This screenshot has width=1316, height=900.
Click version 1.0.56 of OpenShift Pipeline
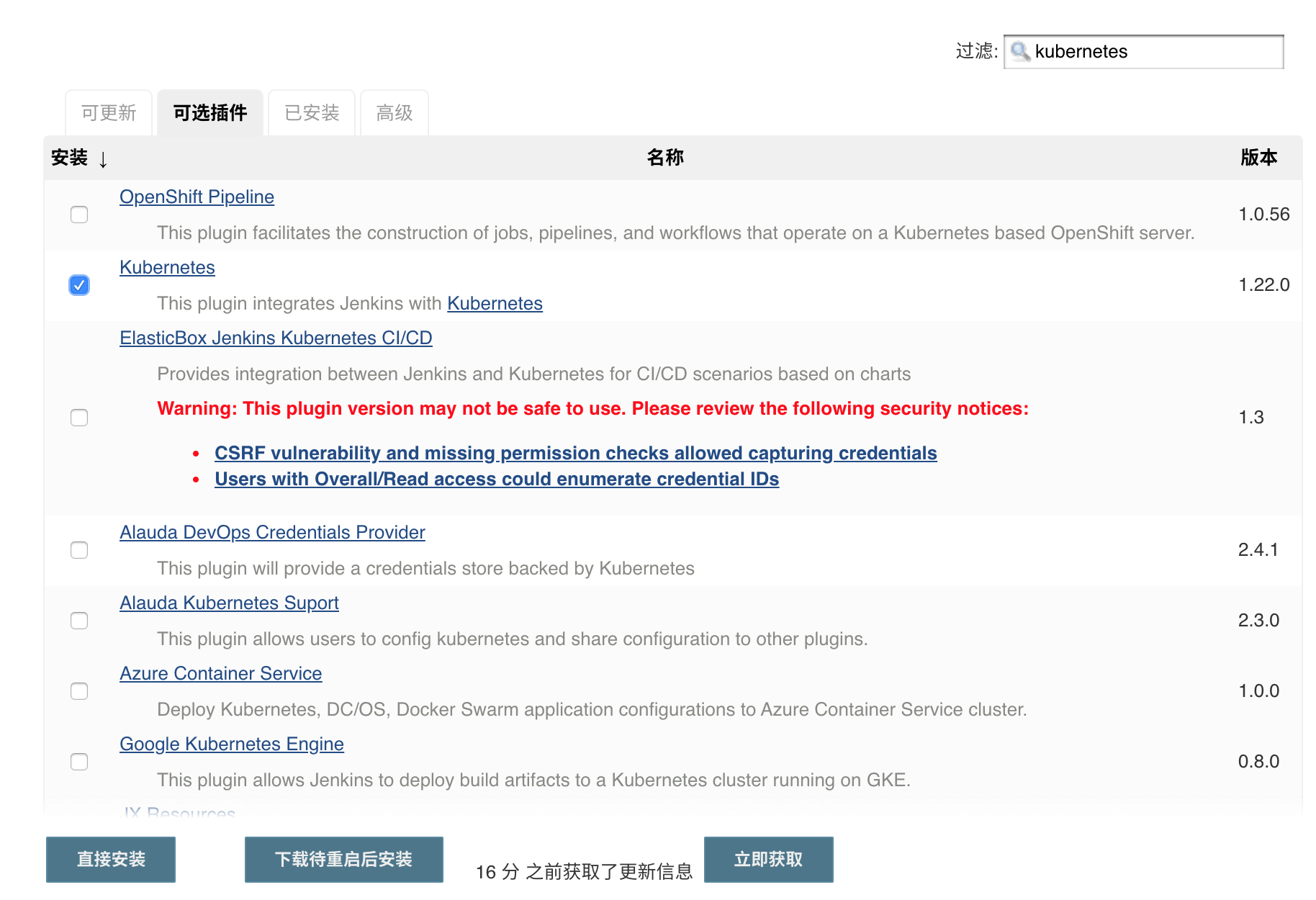(x=1263, y=215)
